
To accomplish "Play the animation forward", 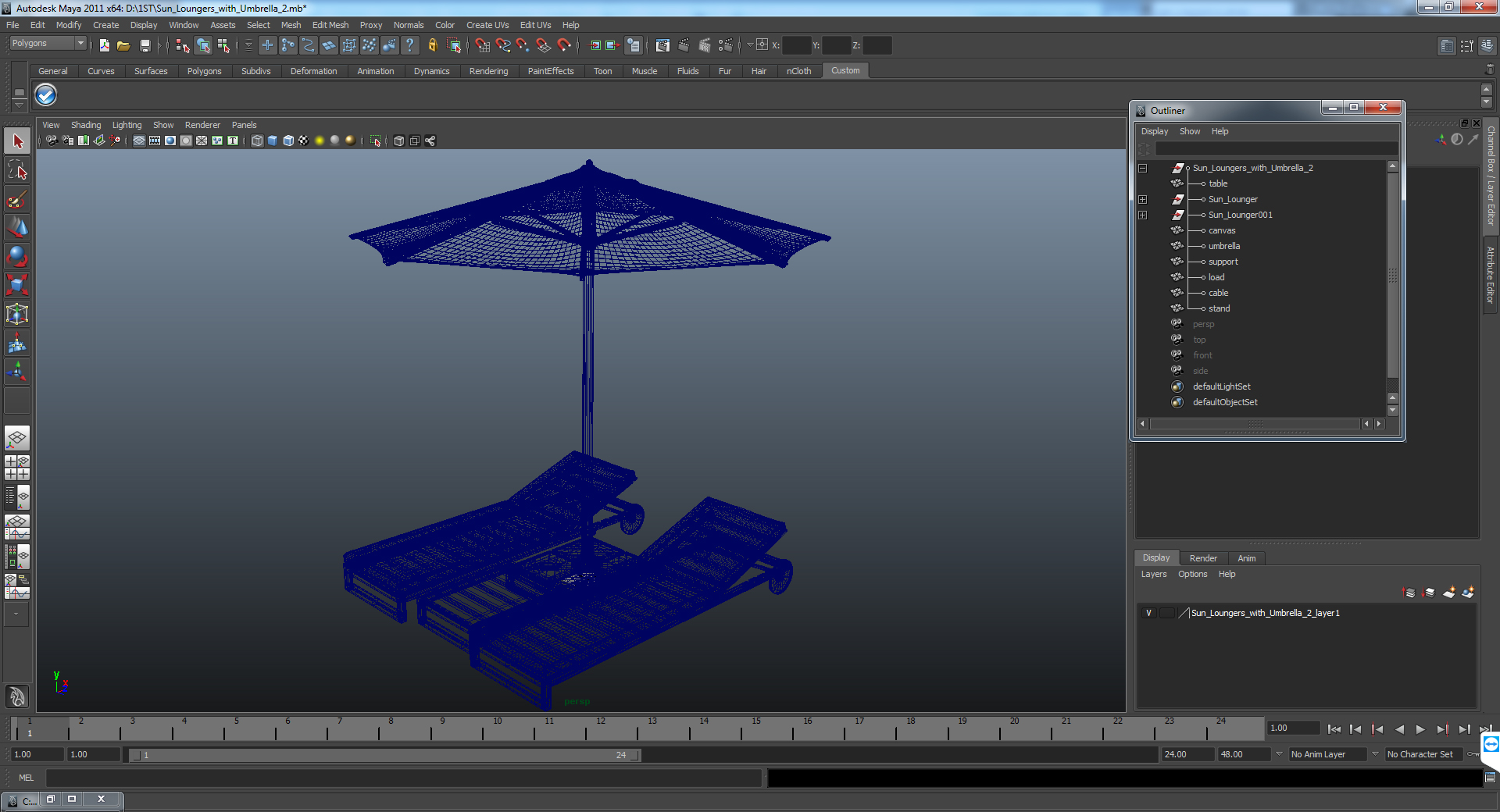I will (1420, 729).
